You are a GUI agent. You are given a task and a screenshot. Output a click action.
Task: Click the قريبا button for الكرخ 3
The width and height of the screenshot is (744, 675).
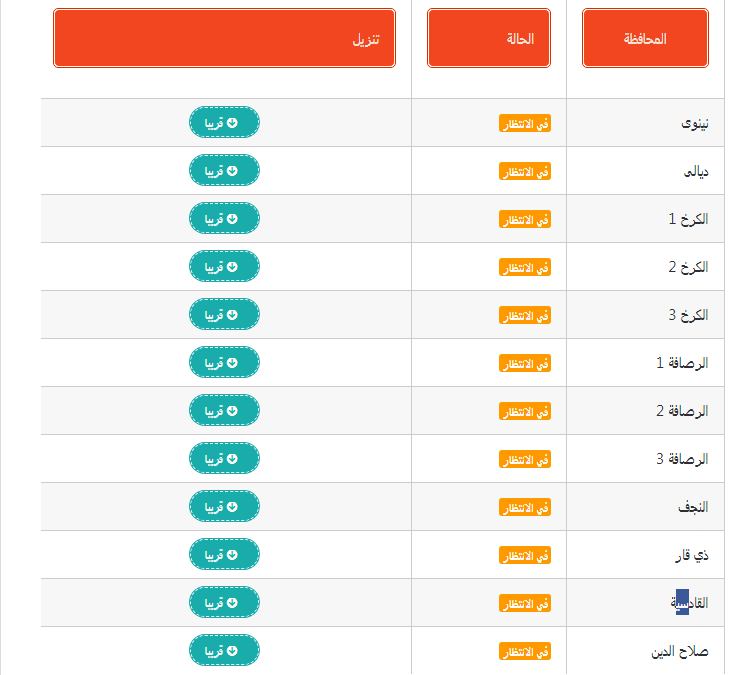tap(224, 314)
